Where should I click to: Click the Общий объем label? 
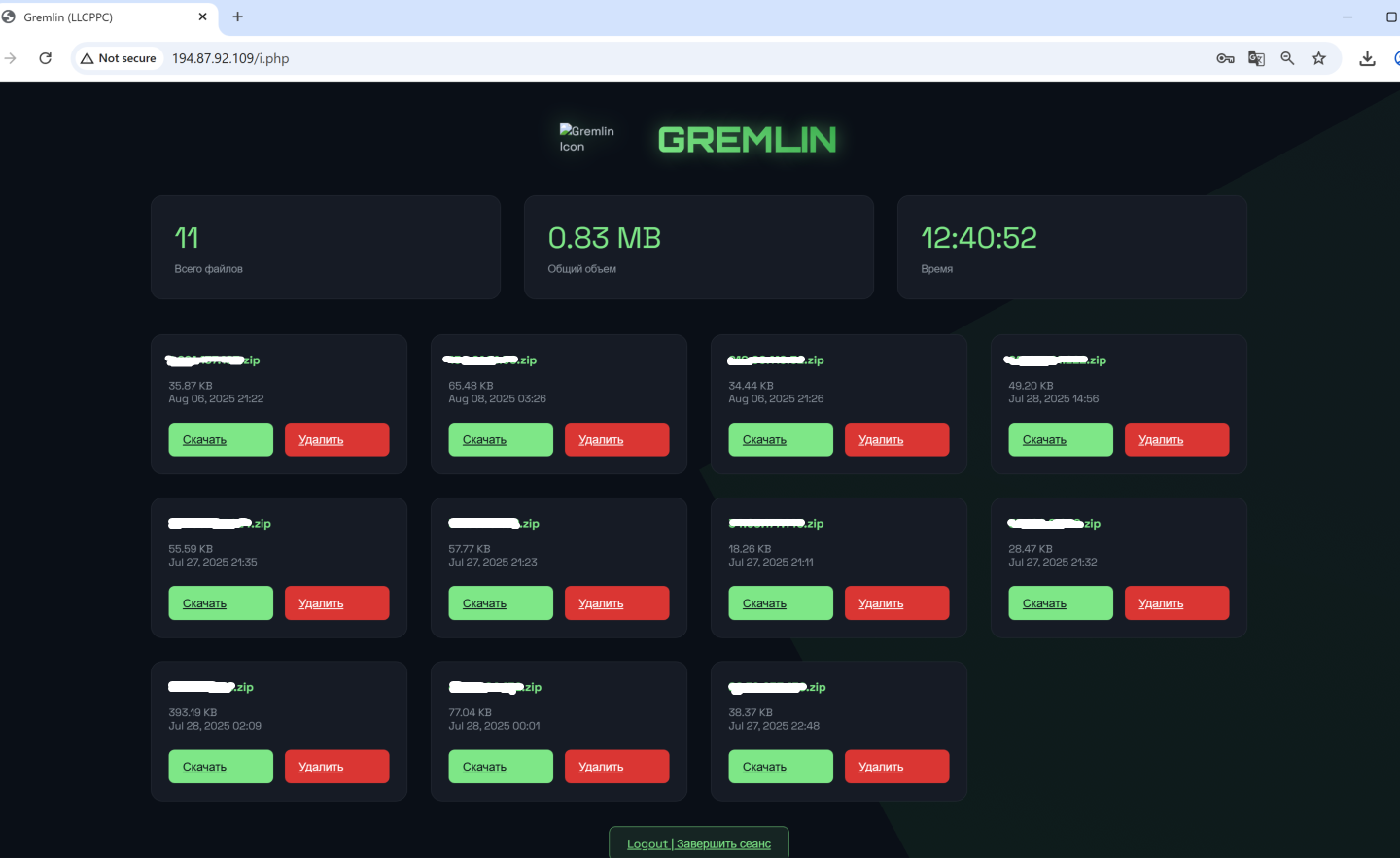coord(582,269)
